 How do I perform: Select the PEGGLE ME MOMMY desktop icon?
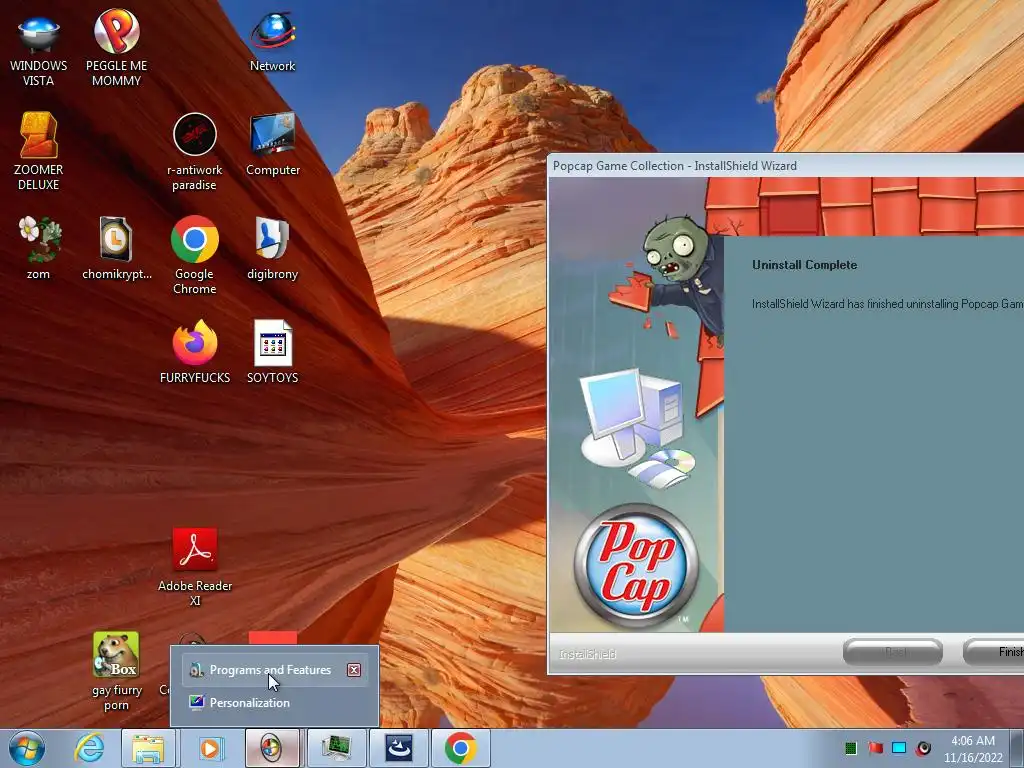[x=116, y=49]
